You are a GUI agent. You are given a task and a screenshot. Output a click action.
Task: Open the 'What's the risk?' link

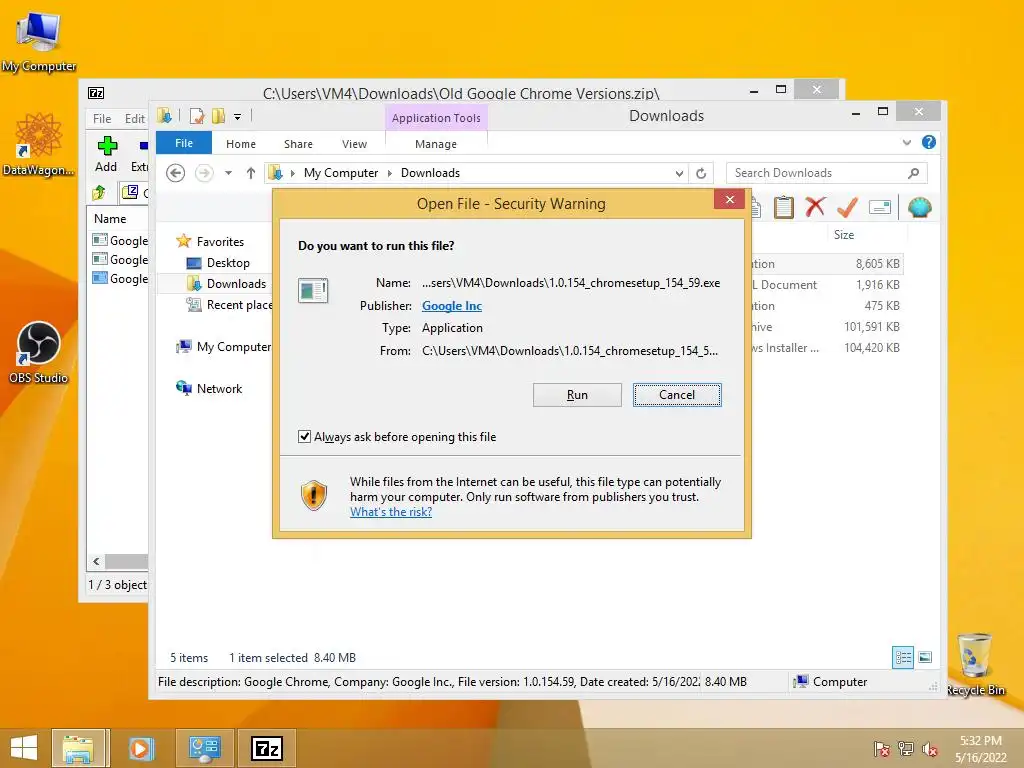point(391,512)
